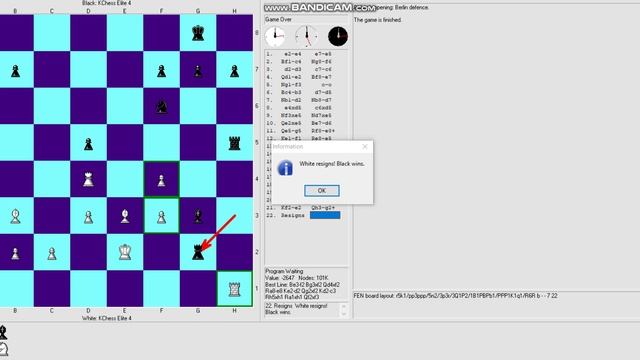
Task: Click the white pawn on f3
Action: click(162, 217)
